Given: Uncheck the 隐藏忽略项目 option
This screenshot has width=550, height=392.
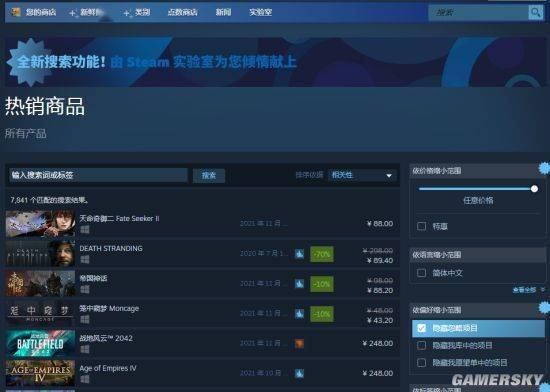Looking at the screenshot, I should pos(422,328).
